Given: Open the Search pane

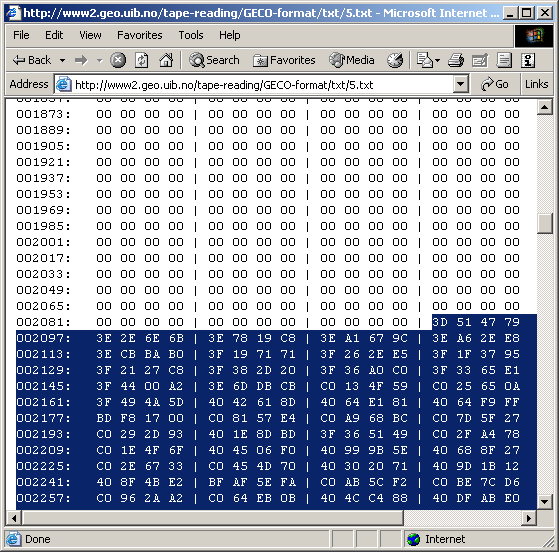Looking at the screenshot, I should [x=214, y=60].
